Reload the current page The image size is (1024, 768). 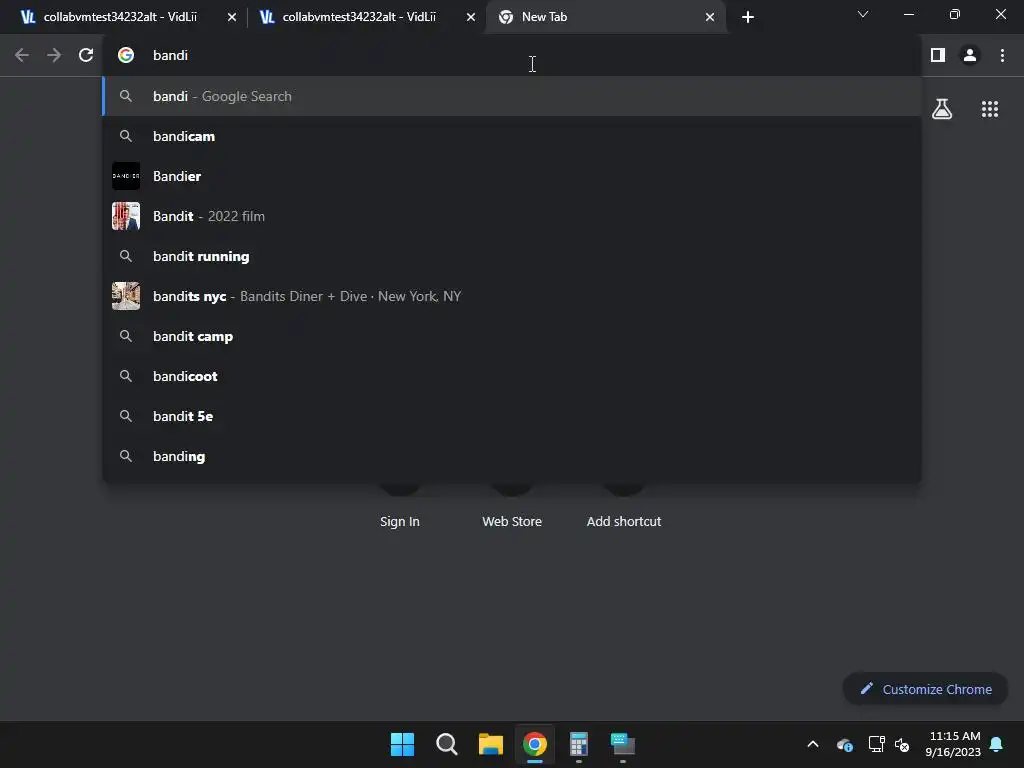click(x=86, y=55)
